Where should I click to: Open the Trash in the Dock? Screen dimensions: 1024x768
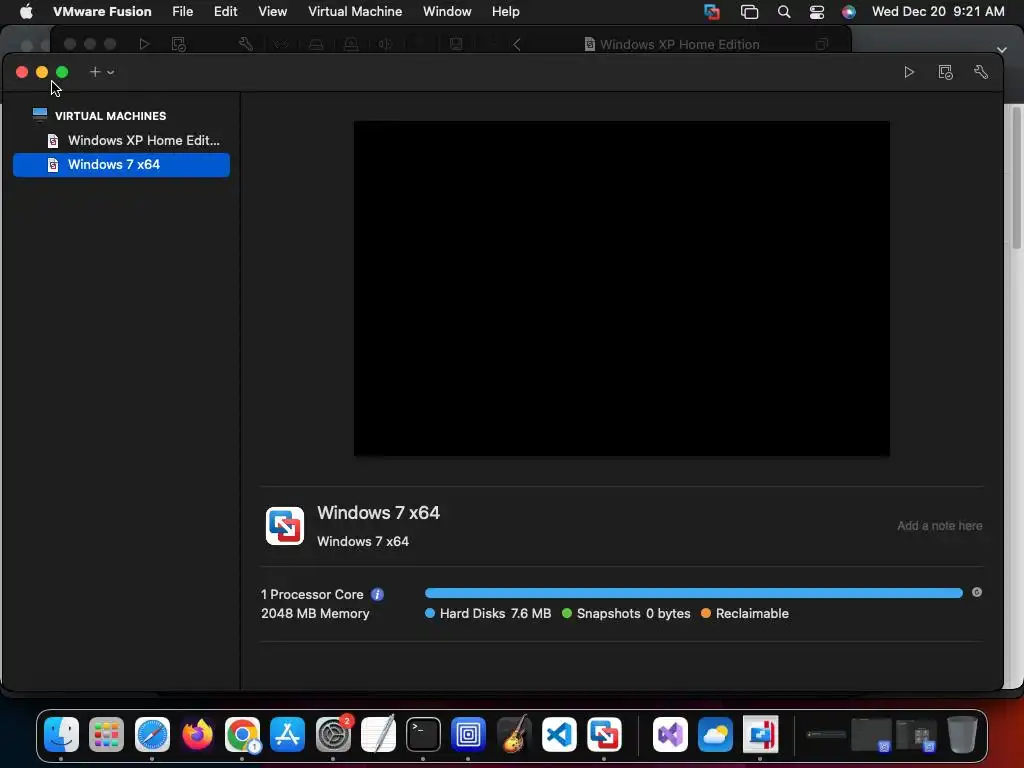click(x=962, y=734)
